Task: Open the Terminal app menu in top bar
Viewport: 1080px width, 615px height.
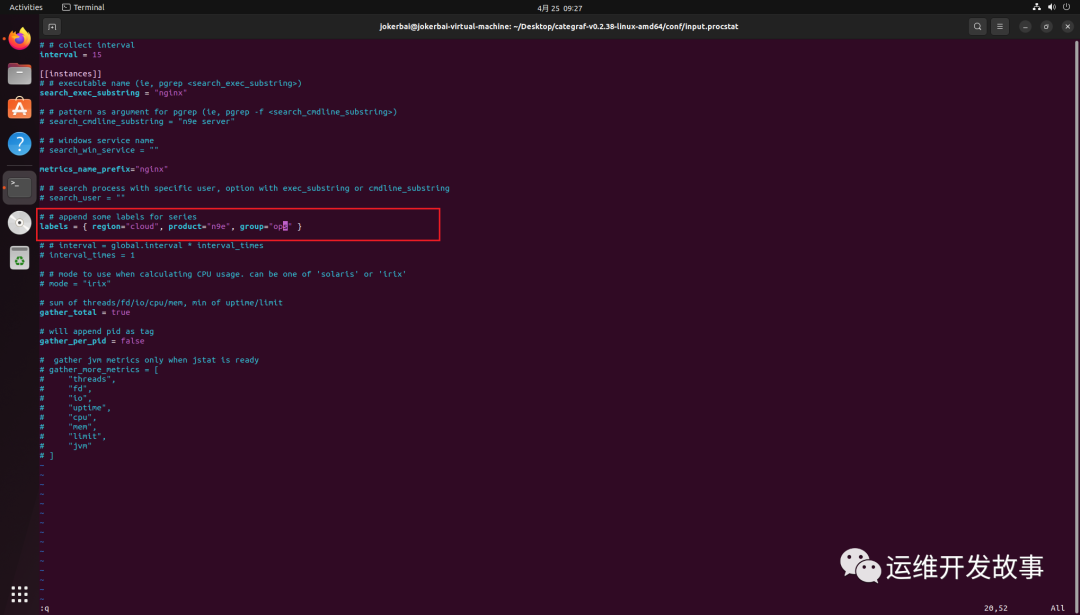Action: coord(82,7)
